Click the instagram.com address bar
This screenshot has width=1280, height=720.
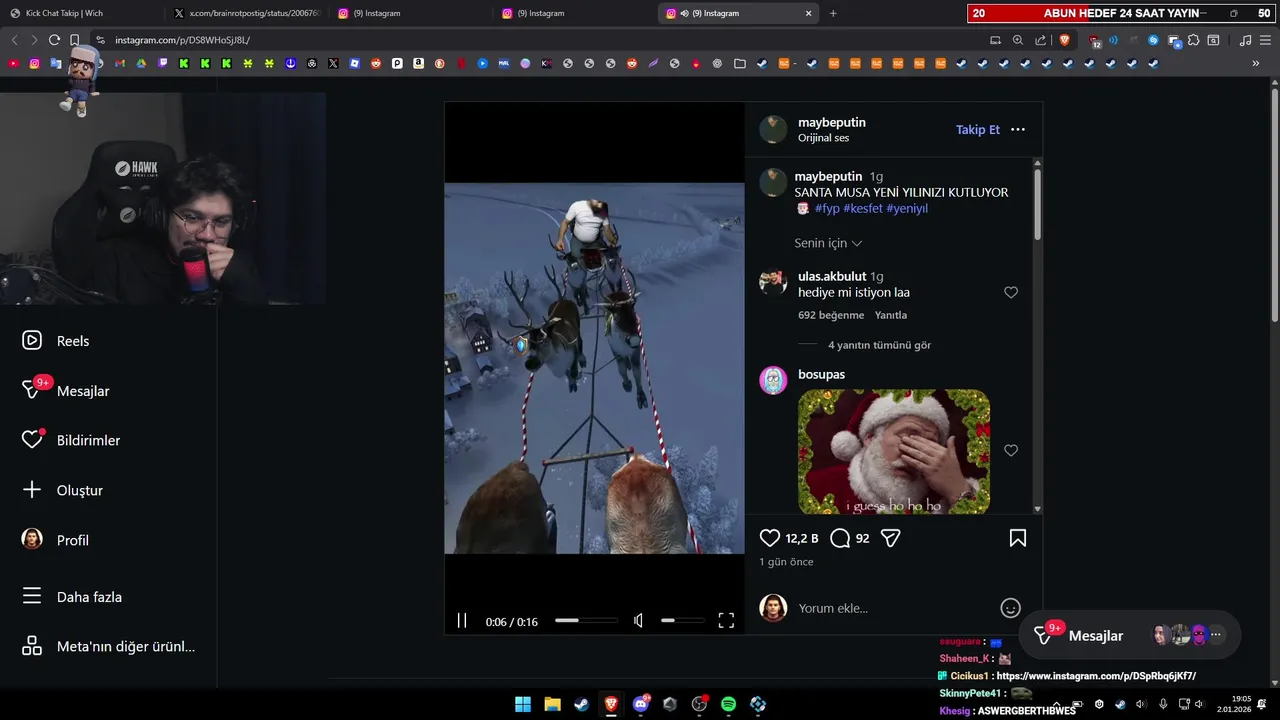tap(540, 40)
